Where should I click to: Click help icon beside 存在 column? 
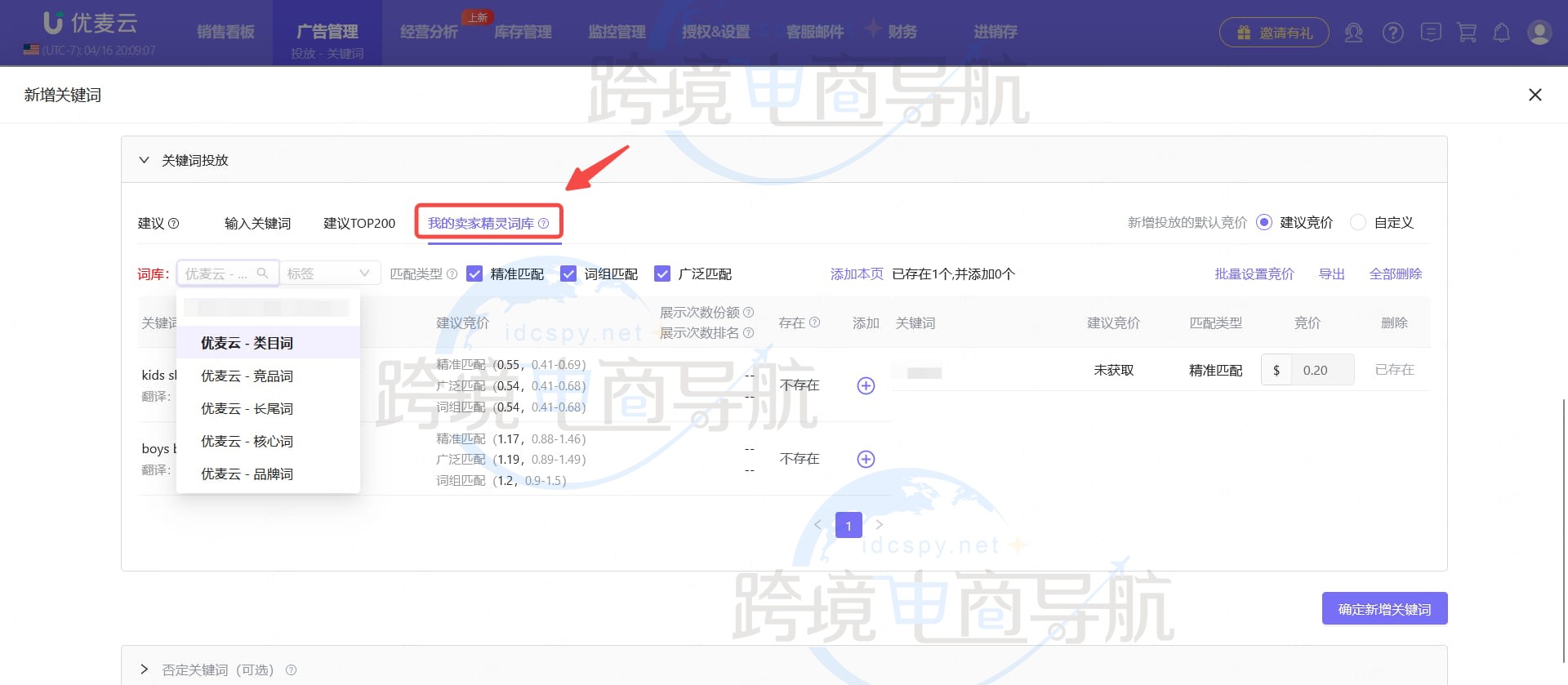pos(814,322)
